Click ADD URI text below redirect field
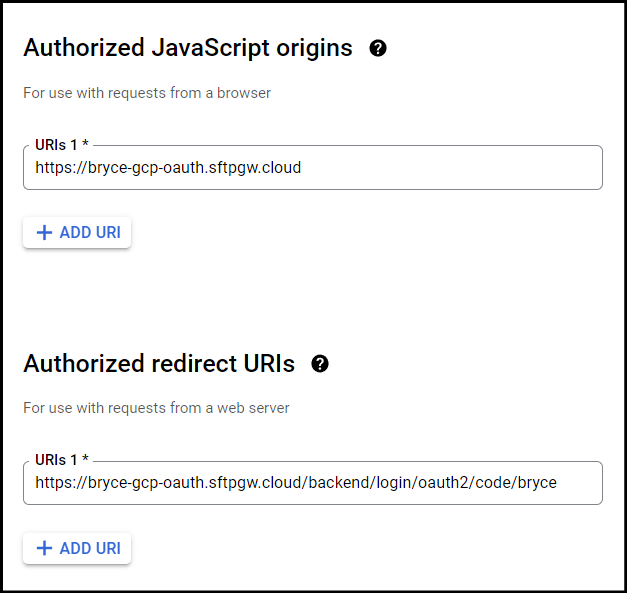The height and width of the screenshot is (593, 627). 90,548
